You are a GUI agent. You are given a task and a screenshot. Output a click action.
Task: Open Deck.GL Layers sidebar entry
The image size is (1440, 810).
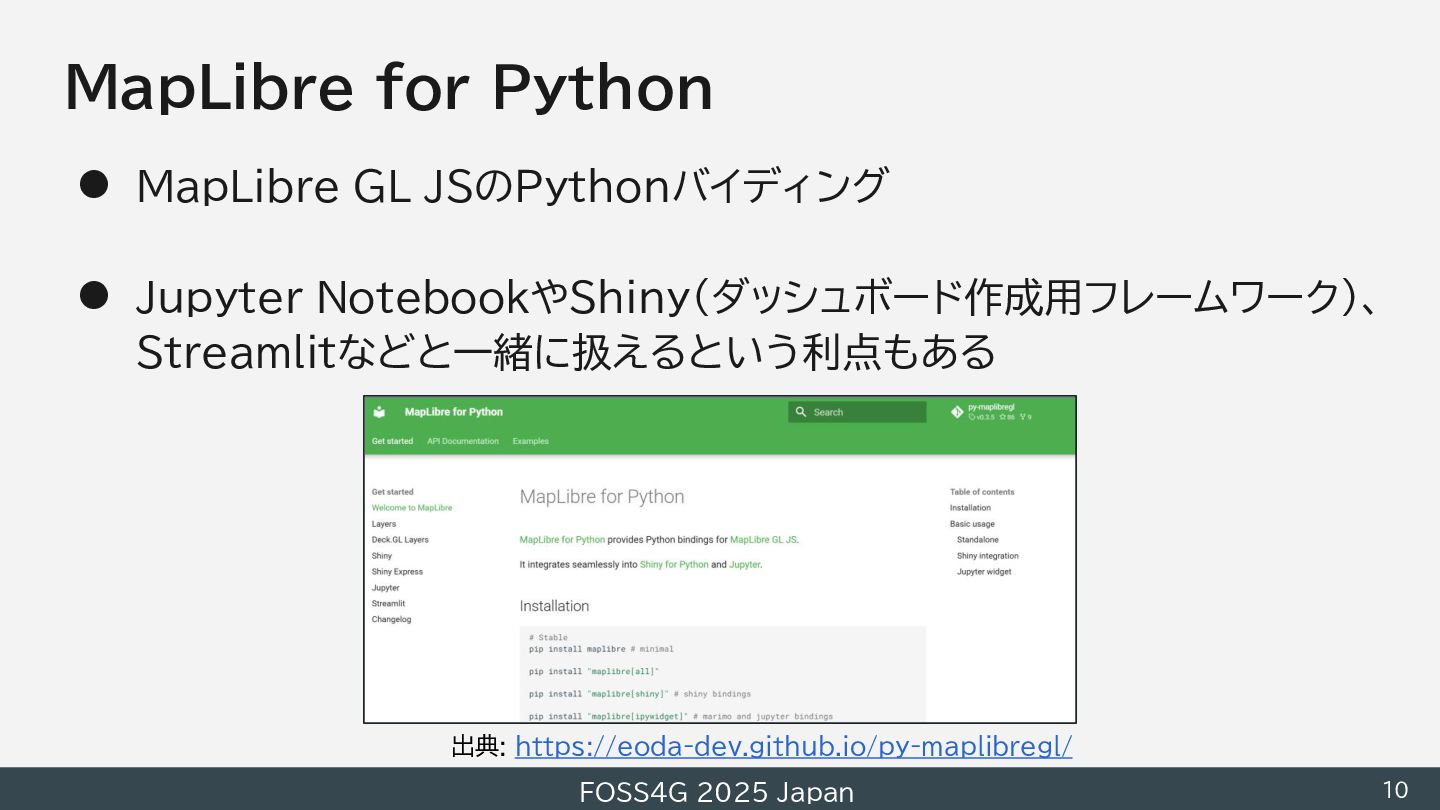coord(400,540)
